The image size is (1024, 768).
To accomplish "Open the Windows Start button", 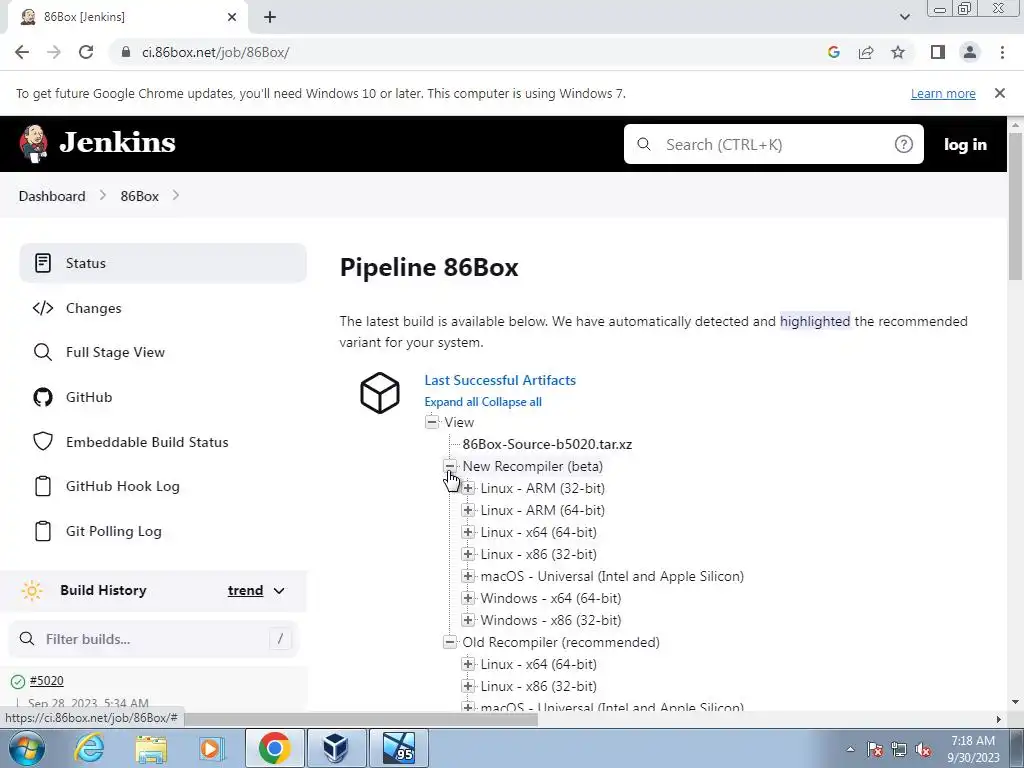I will coord(26,748).
